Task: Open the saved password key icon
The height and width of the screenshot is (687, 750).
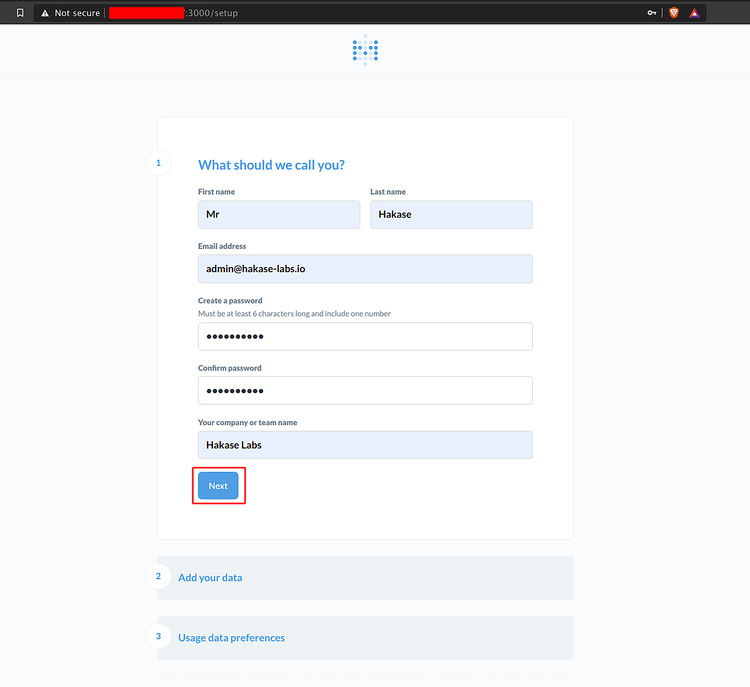Action: [652, 13]
